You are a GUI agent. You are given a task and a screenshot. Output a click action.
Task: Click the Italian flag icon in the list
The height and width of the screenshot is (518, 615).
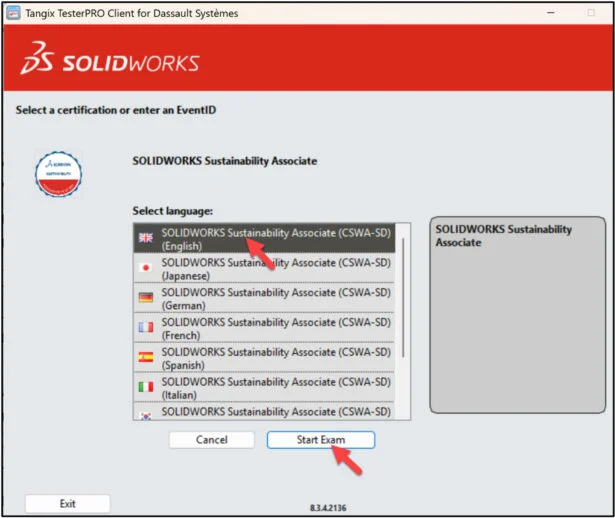145,385
